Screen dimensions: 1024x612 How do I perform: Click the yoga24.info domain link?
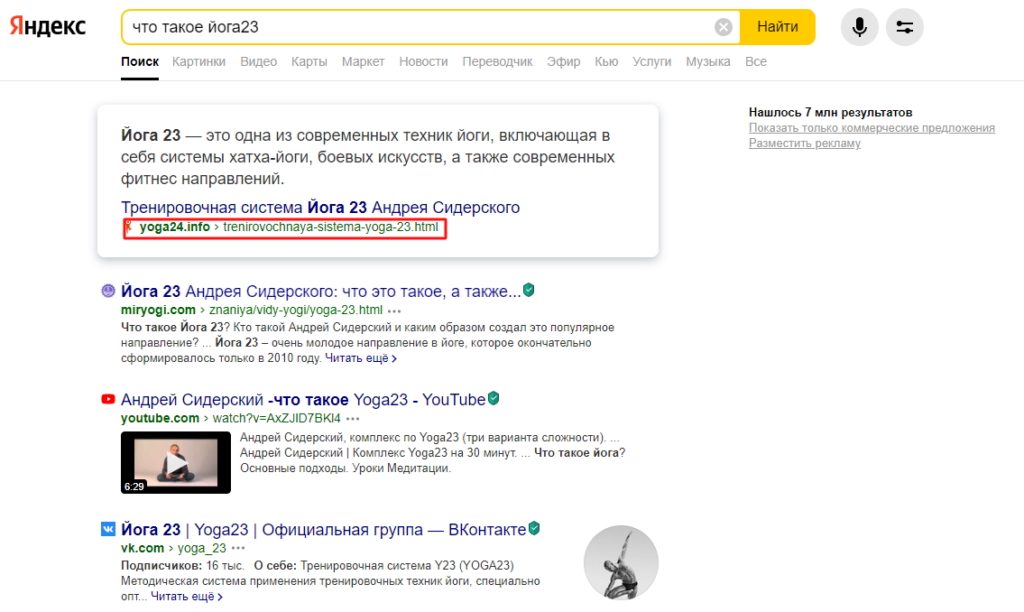[174, 227]
